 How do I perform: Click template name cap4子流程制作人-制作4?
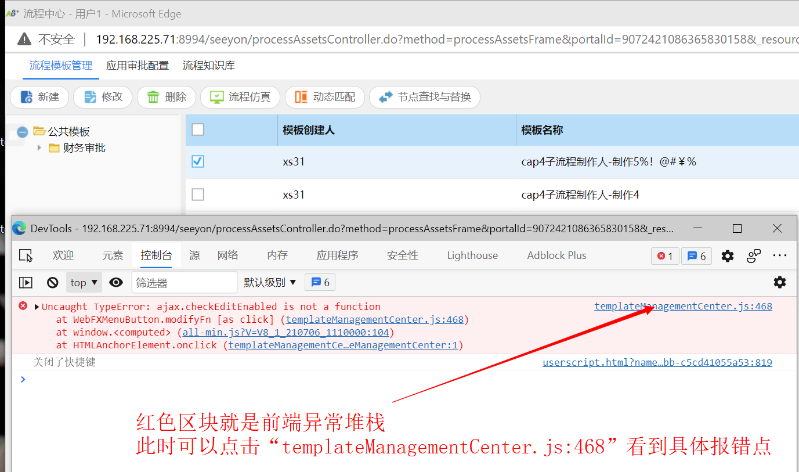point(580,195)
